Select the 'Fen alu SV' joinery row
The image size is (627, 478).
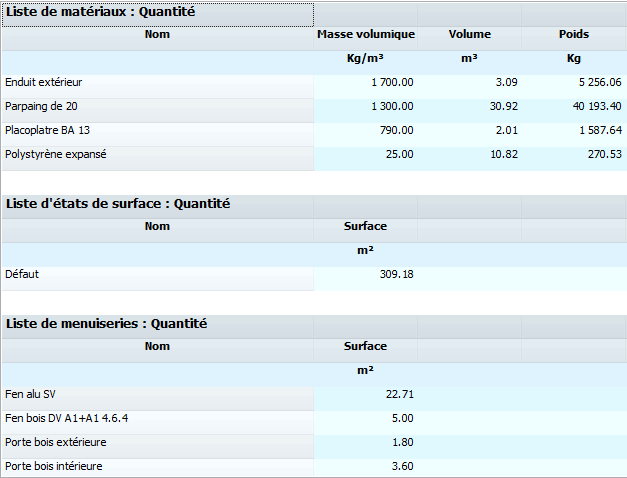point(158,398)
